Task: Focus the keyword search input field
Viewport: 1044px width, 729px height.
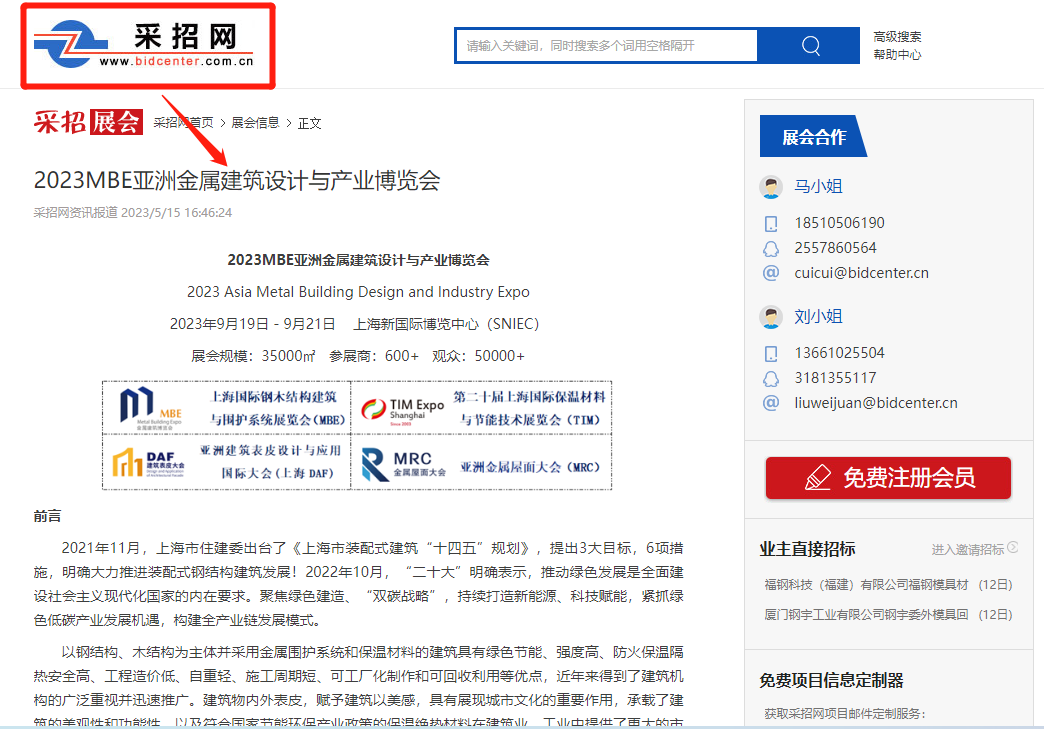Action: (606, 45)
